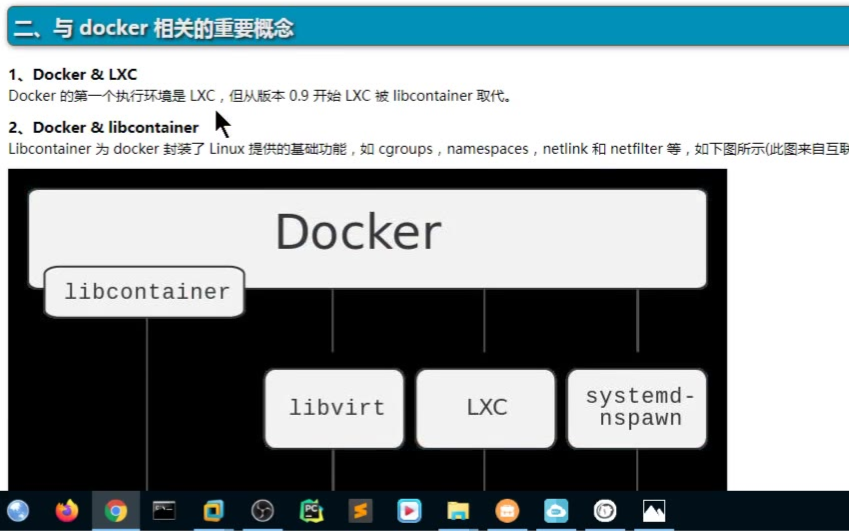Open PyCharm from the taskbar
The image size is (849, 531).
click(x=311, y=510)
